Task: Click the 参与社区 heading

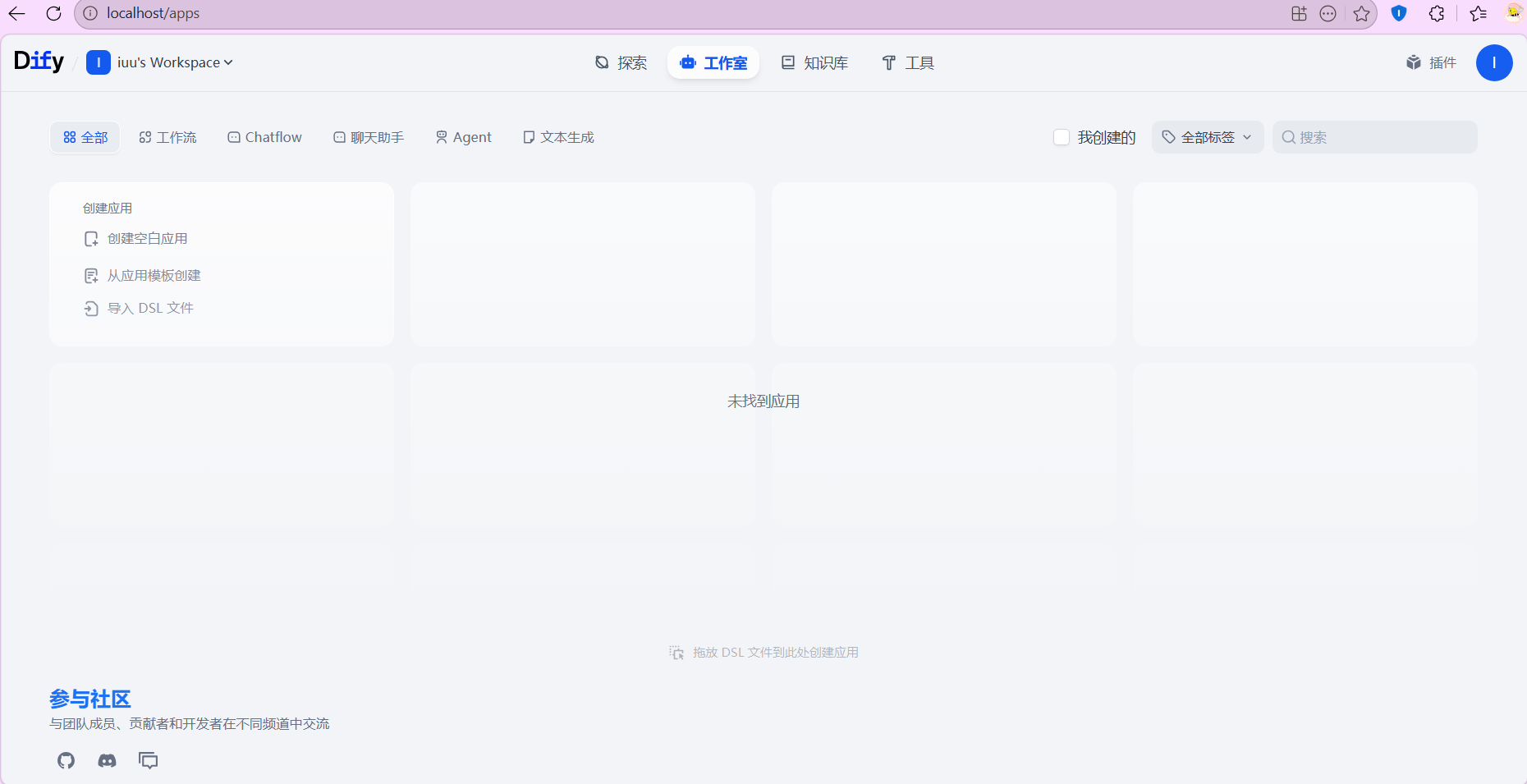Action: [90, 699]
